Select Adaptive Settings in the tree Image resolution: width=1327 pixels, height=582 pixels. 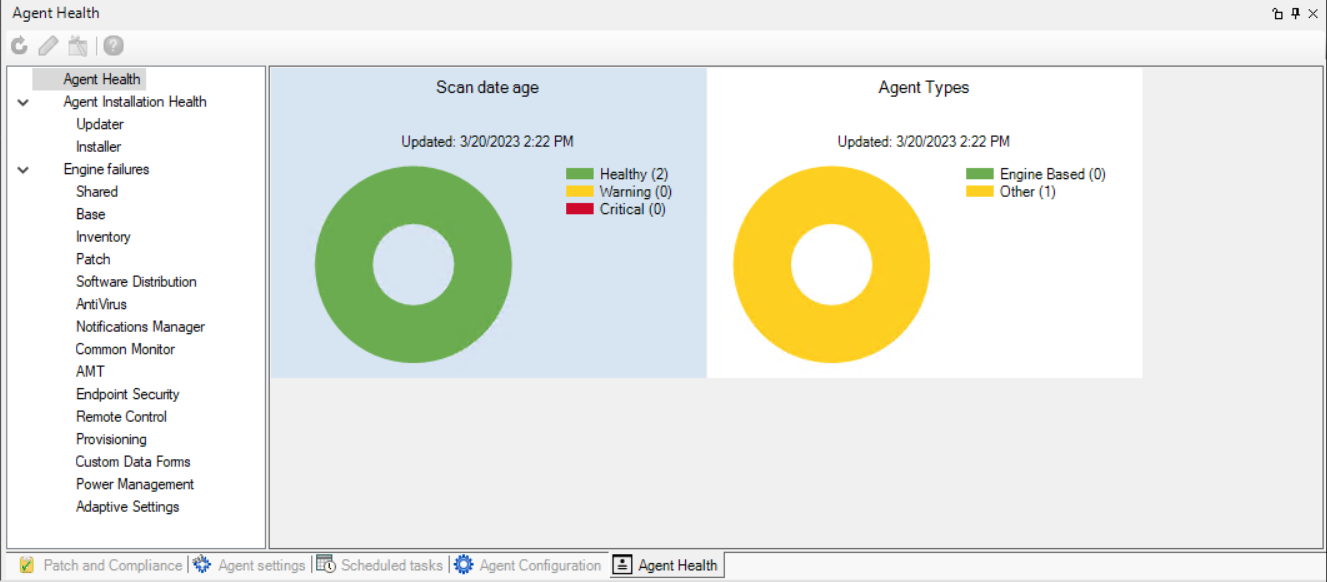(x=127, y=507)
